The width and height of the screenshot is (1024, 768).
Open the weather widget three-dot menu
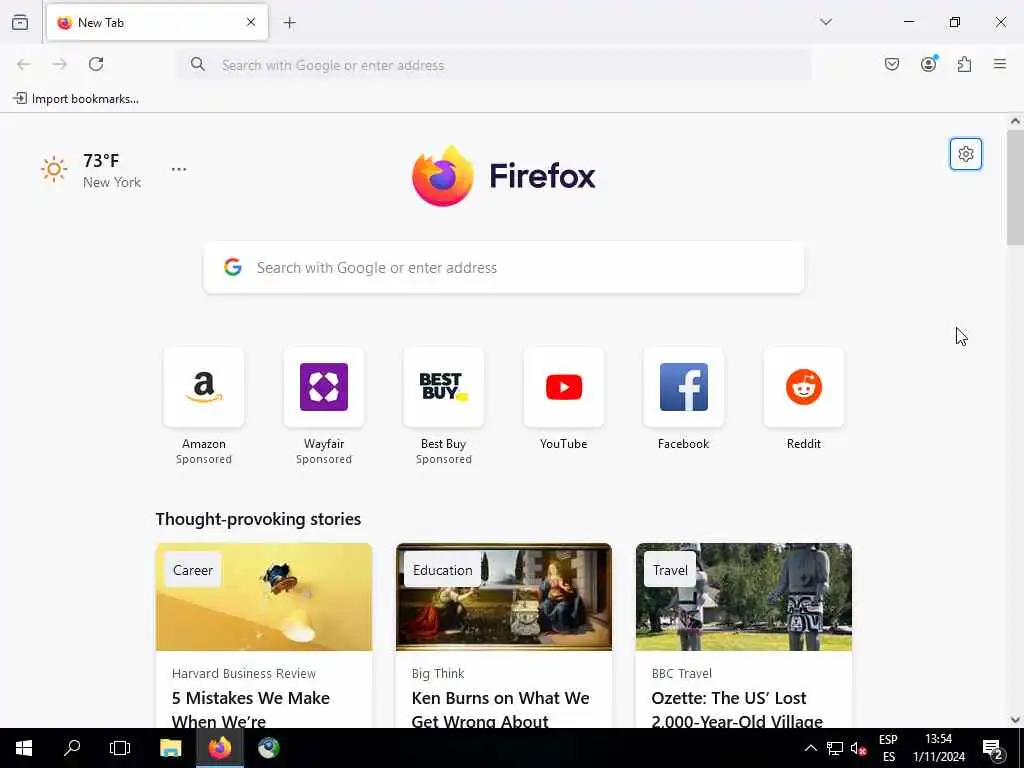179,169
